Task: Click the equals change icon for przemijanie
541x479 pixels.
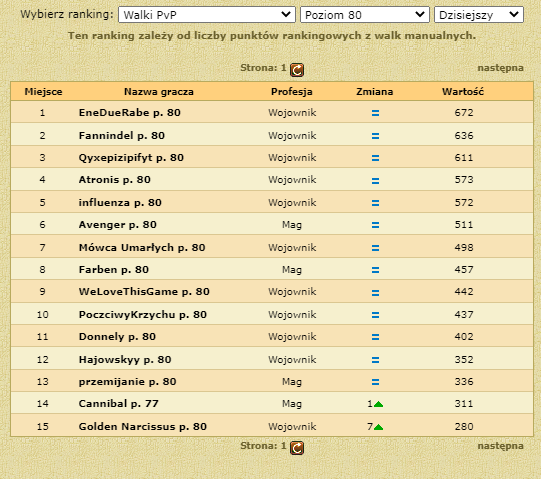Action: click(375, 382)
